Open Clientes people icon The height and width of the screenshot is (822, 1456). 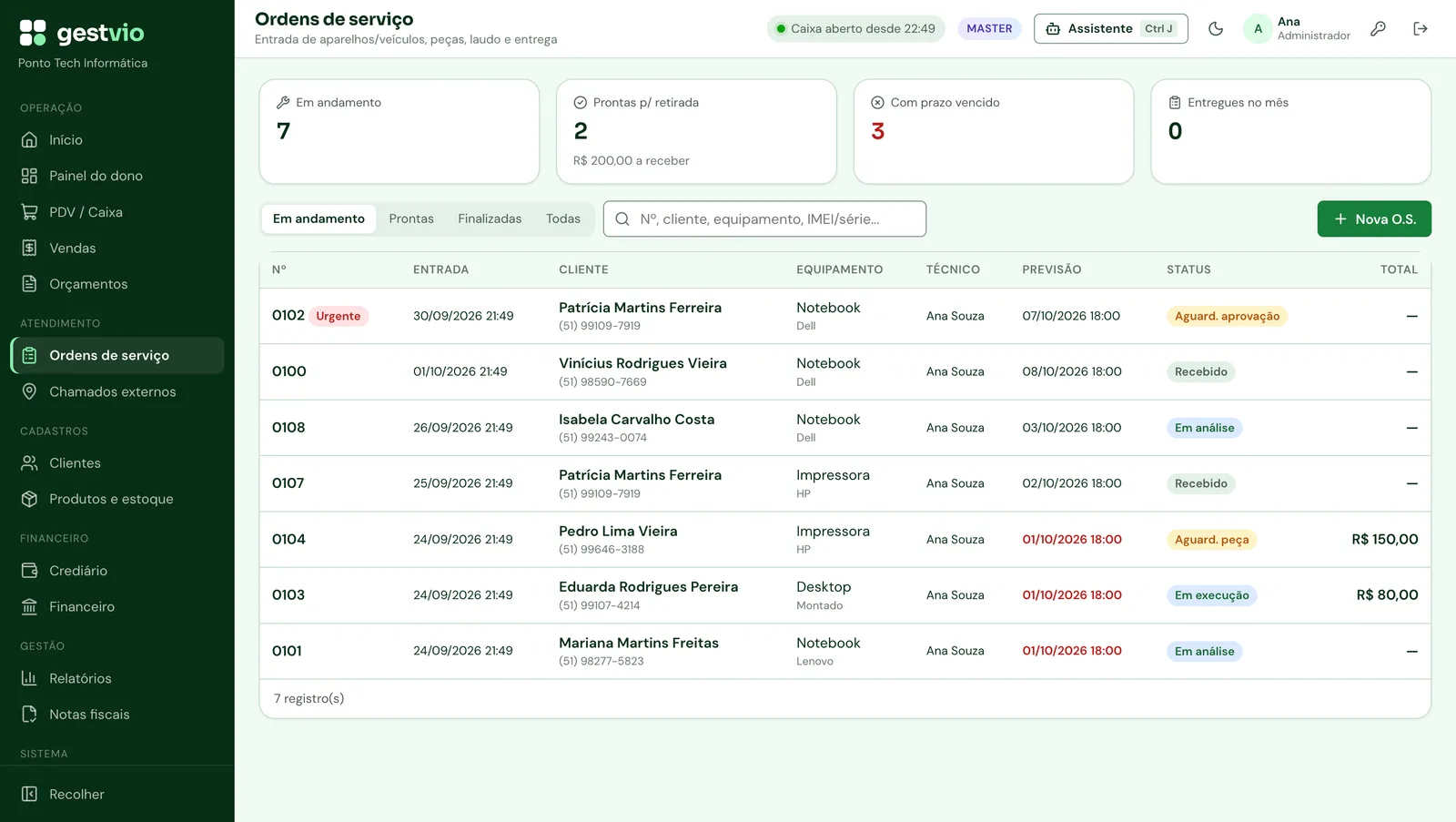29,463
